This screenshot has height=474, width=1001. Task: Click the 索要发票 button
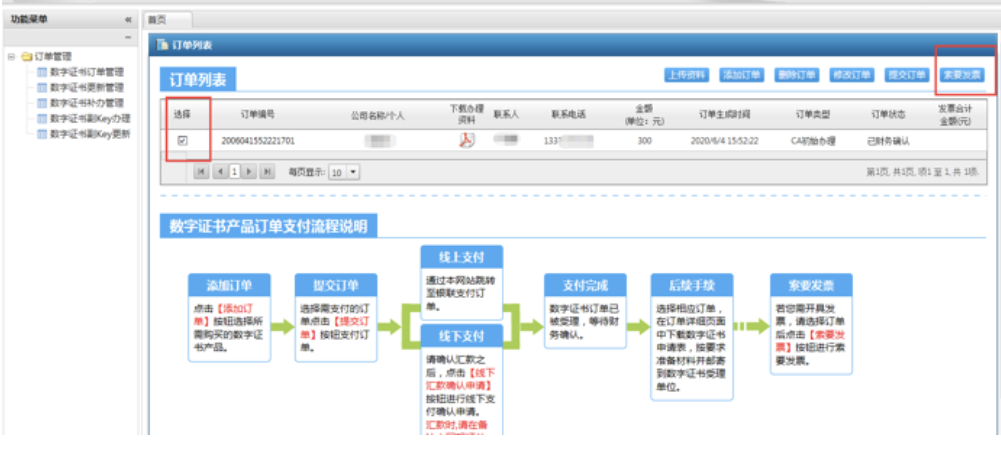coord(961,75)
